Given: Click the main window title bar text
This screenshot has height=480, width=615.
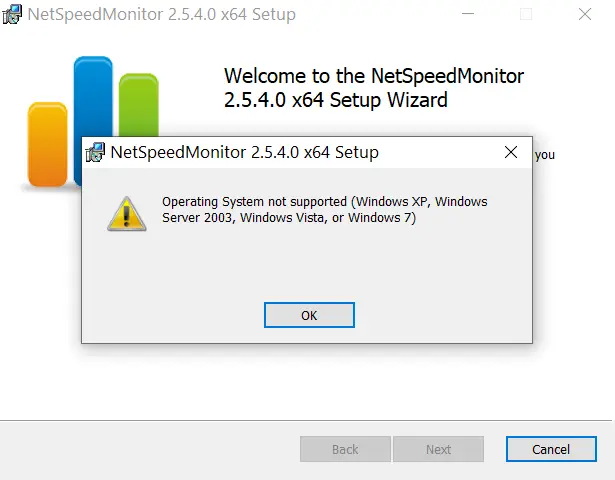Looking at the screenshot, I should click(162, 15).
